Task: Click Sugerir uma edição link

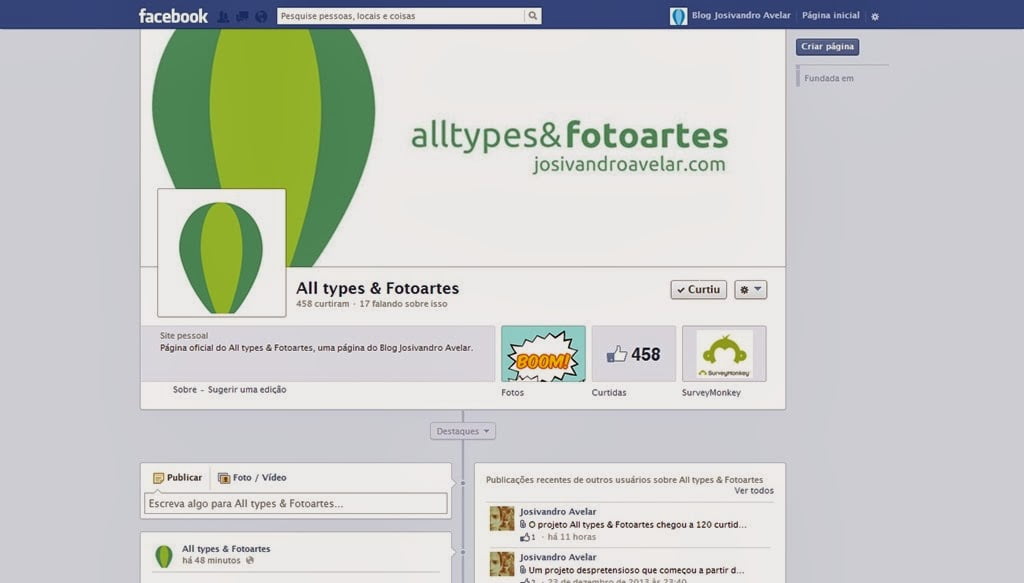Action: click(247, 389)
